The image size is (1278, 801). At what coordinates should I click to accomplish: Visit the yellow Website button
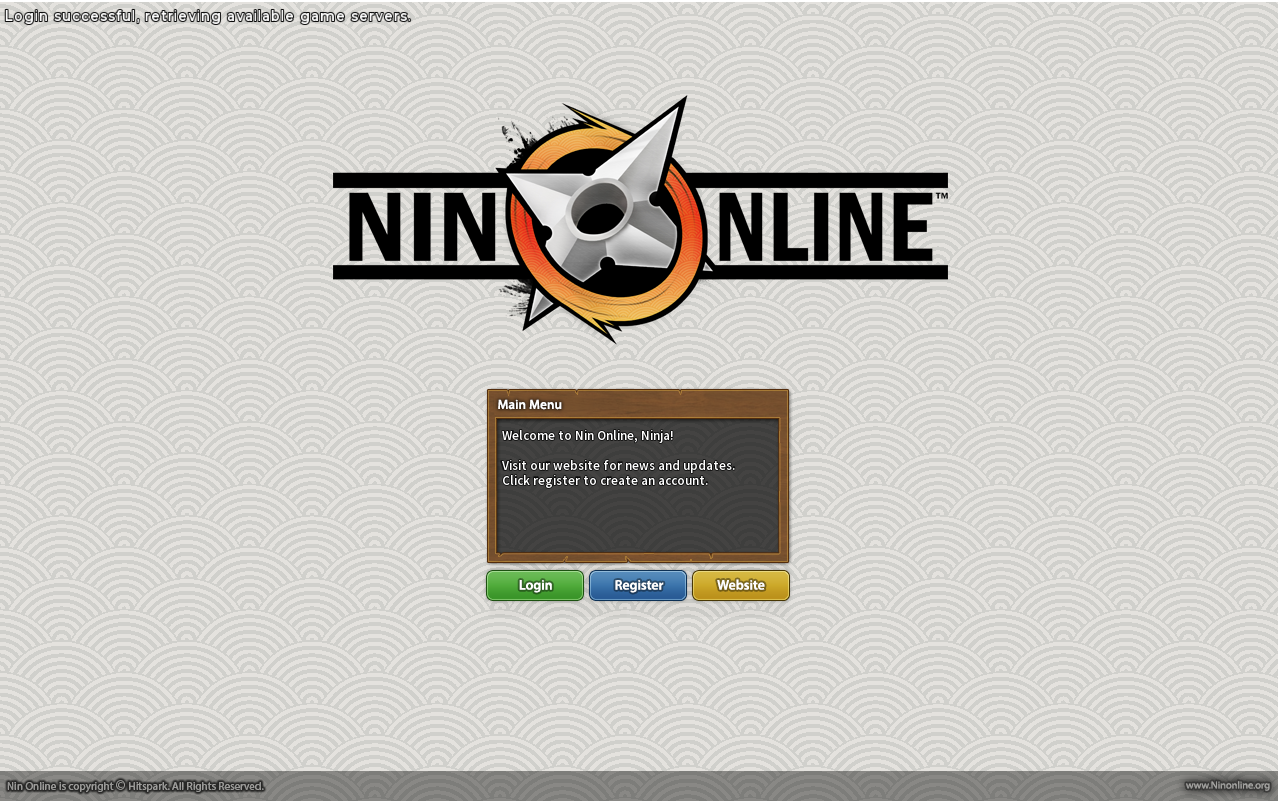[741, 585]
